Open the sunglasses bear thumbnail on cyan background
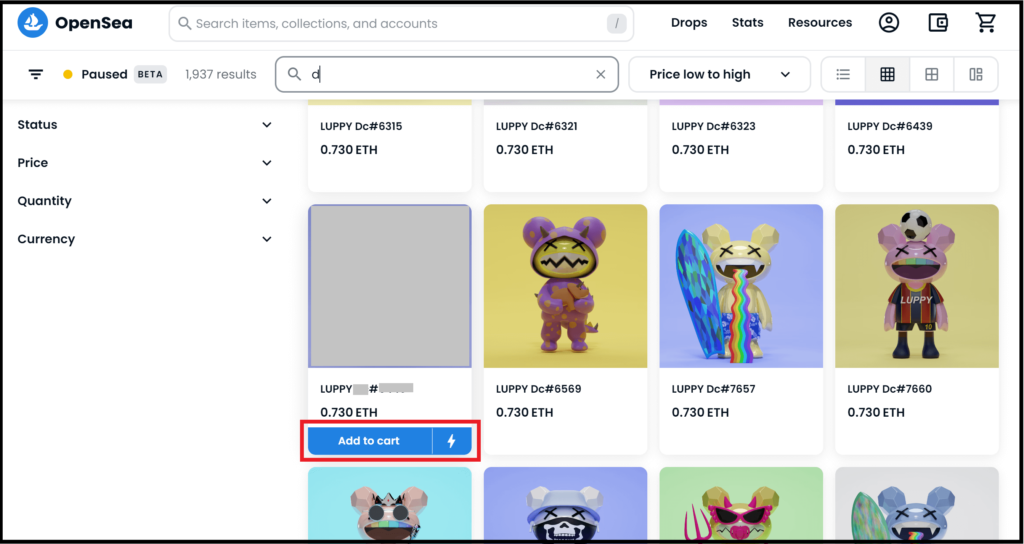The height and width of the screenshot is (544, 1024). 390,503
